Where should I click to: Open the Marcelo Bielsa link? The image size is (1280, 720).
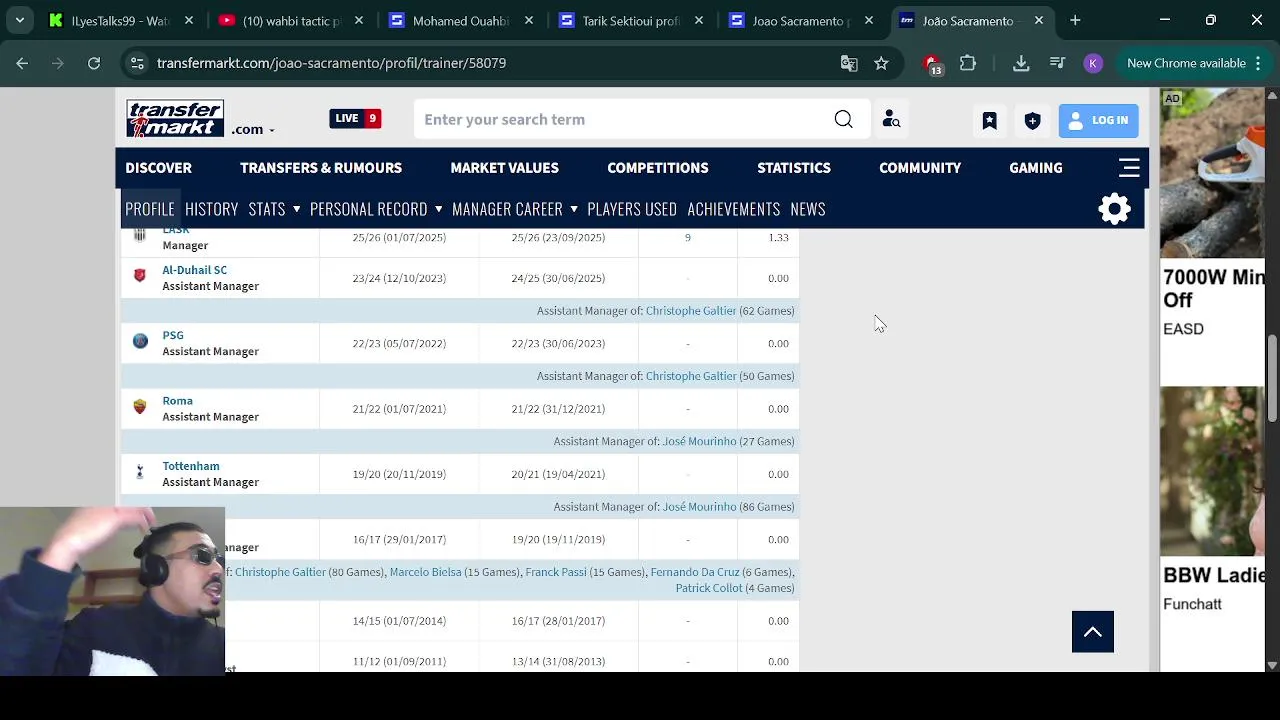[425, 572]
